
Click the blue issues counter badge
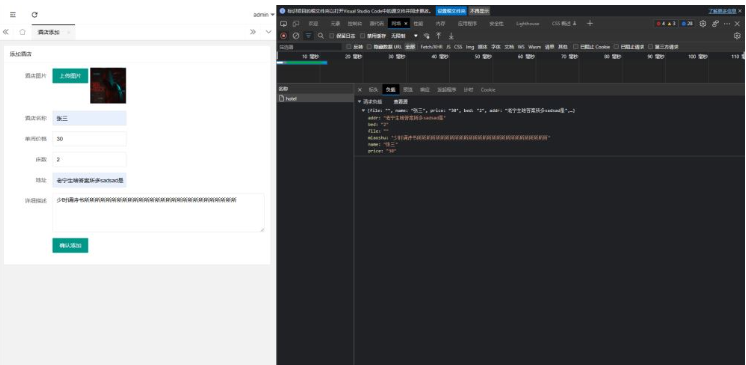coord(687,23)
